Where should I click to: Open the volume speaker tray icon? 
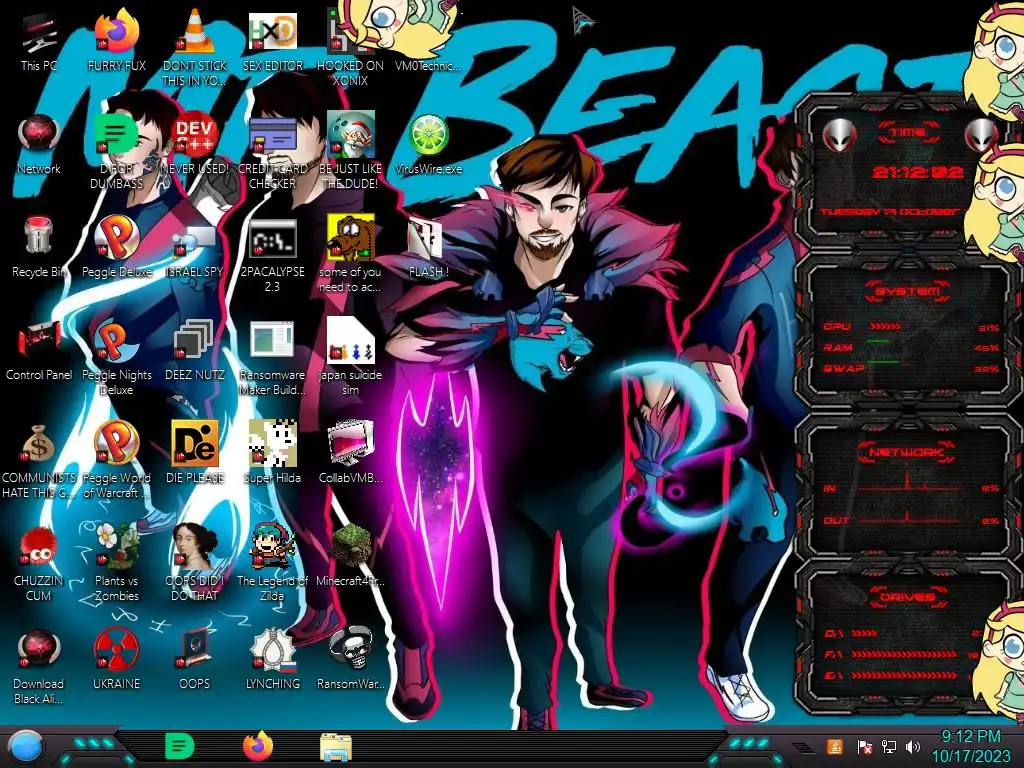[913, 746]
